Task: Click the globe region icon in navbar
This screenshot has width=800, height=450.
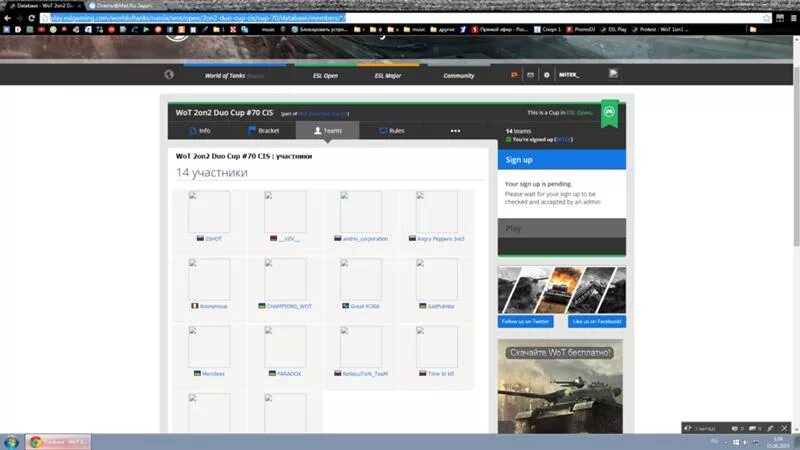Action: [x=169, y=74]
